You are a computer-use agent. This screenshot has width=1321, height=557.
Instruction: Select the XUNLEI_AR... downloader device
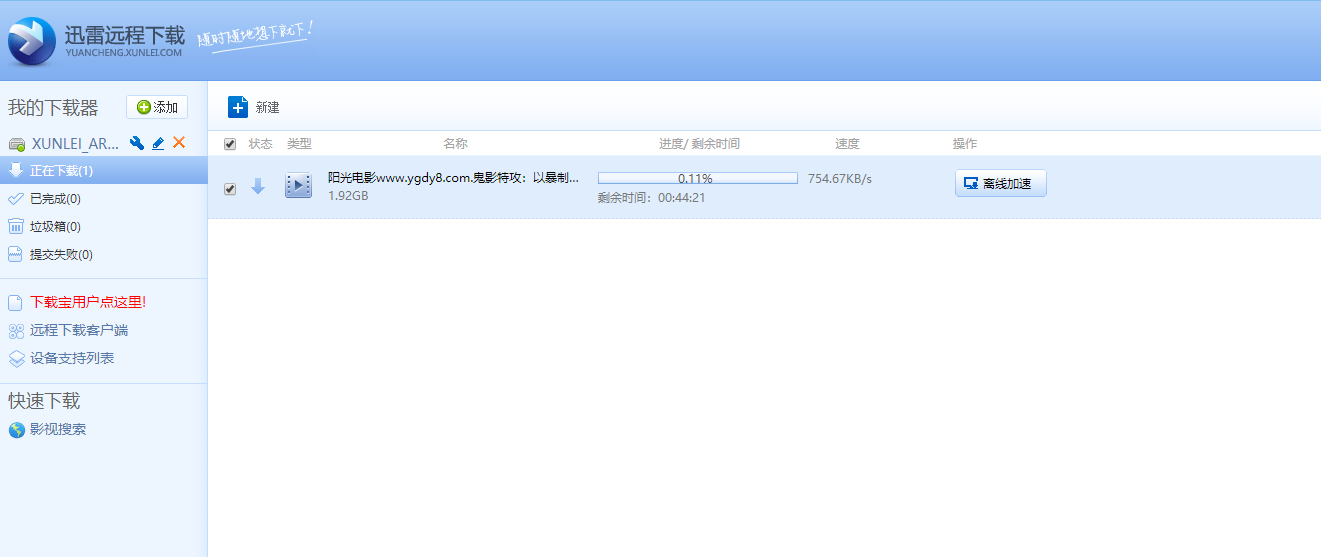pos(75,143)
